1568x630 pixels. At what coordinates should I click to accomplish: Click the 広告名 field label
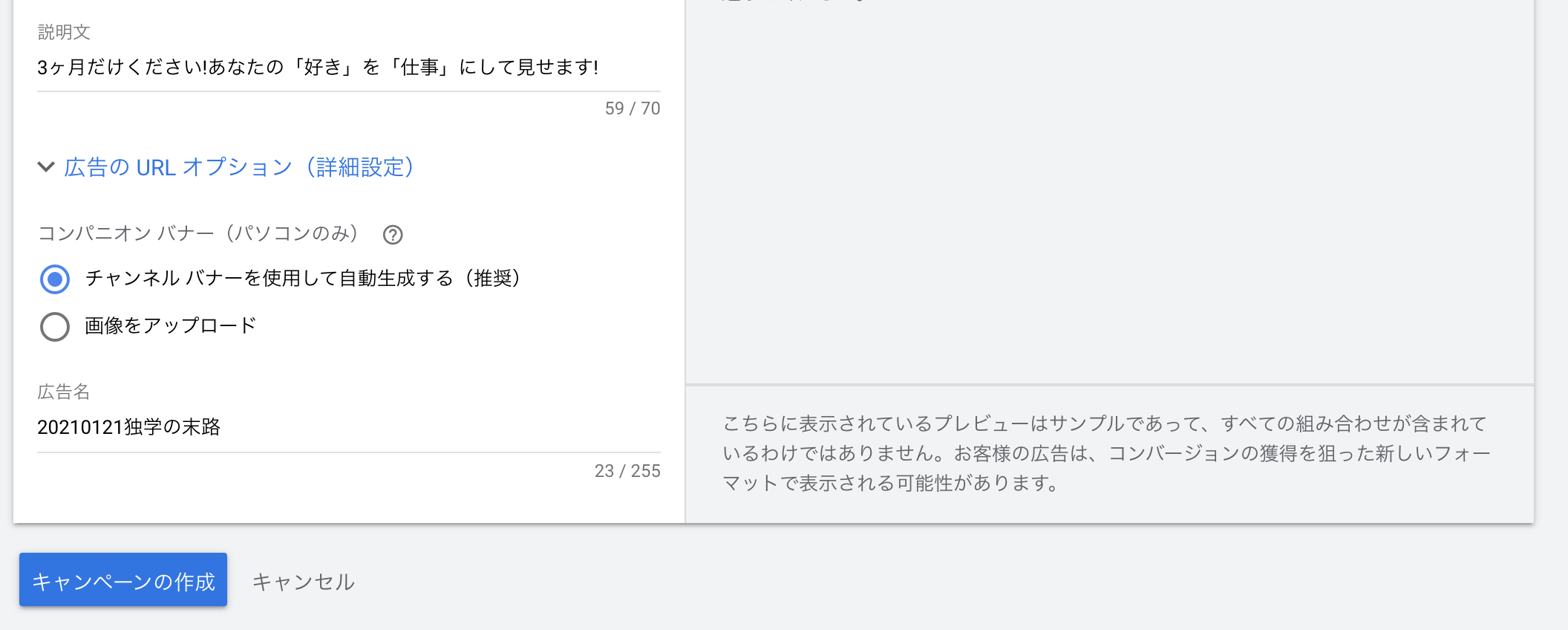pos(64,392)
